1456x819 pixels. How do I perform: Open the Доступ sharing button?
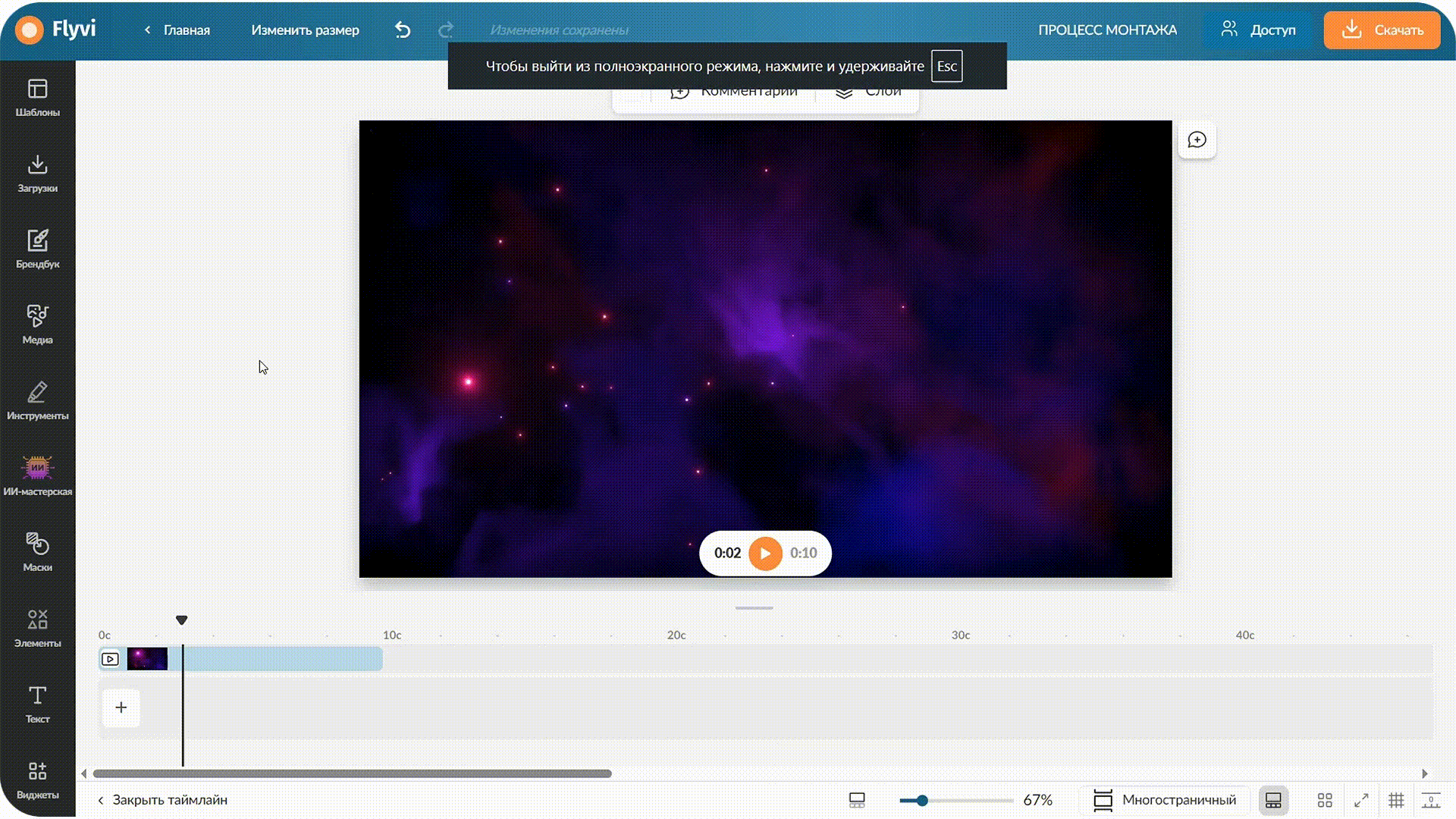(x=1258, y=30)
